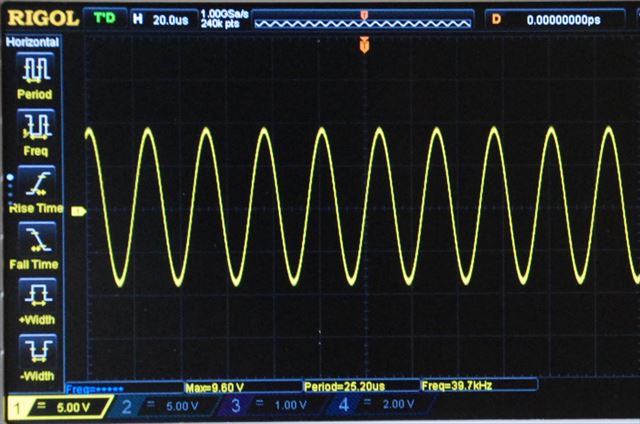Screen dimensions: 640x424
Task: Click the T'D trigger status indicator
Action: pos(105,18)
